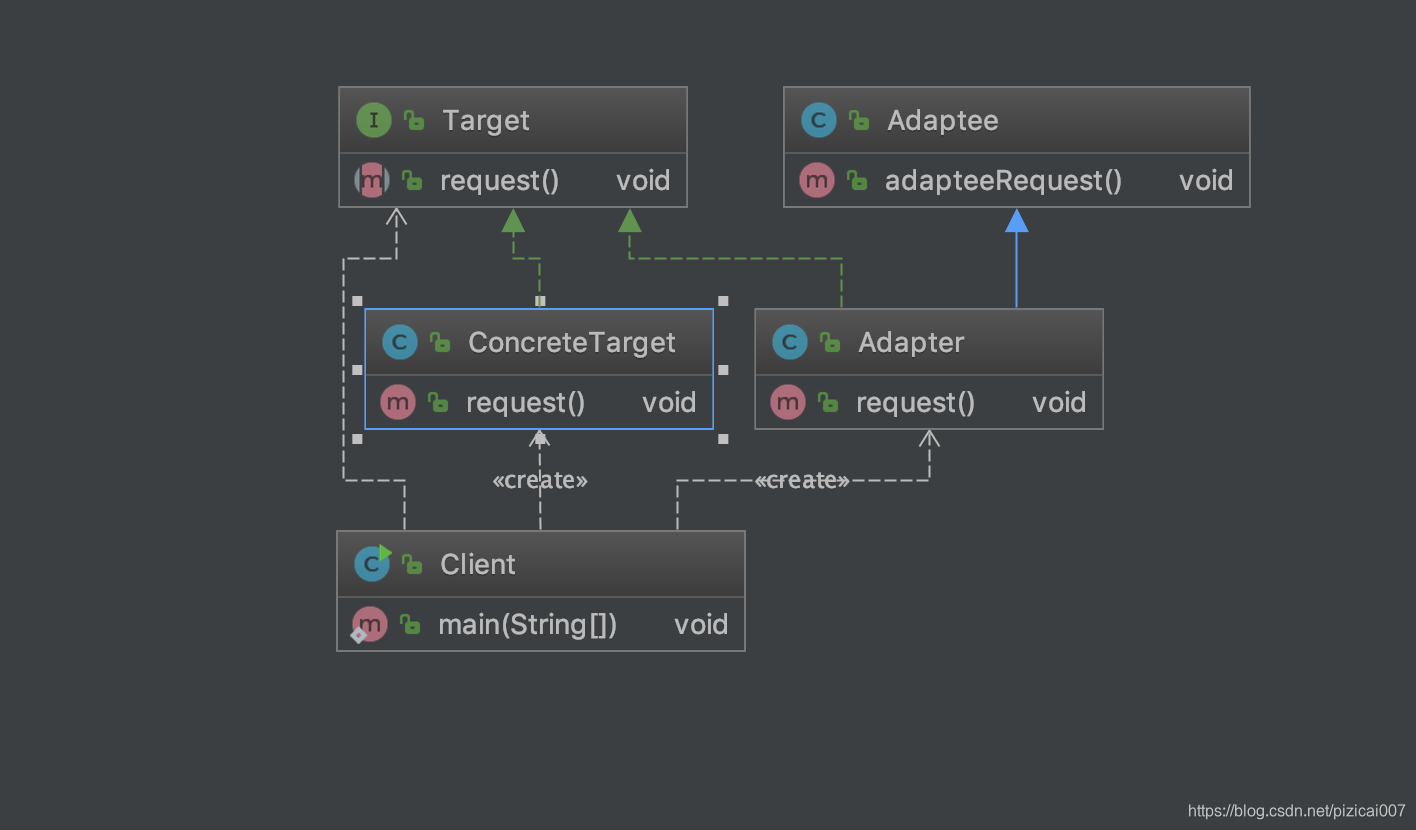Click the public lock icon next to Adapter title
The image size is (1416, 830).
[830, 343]
